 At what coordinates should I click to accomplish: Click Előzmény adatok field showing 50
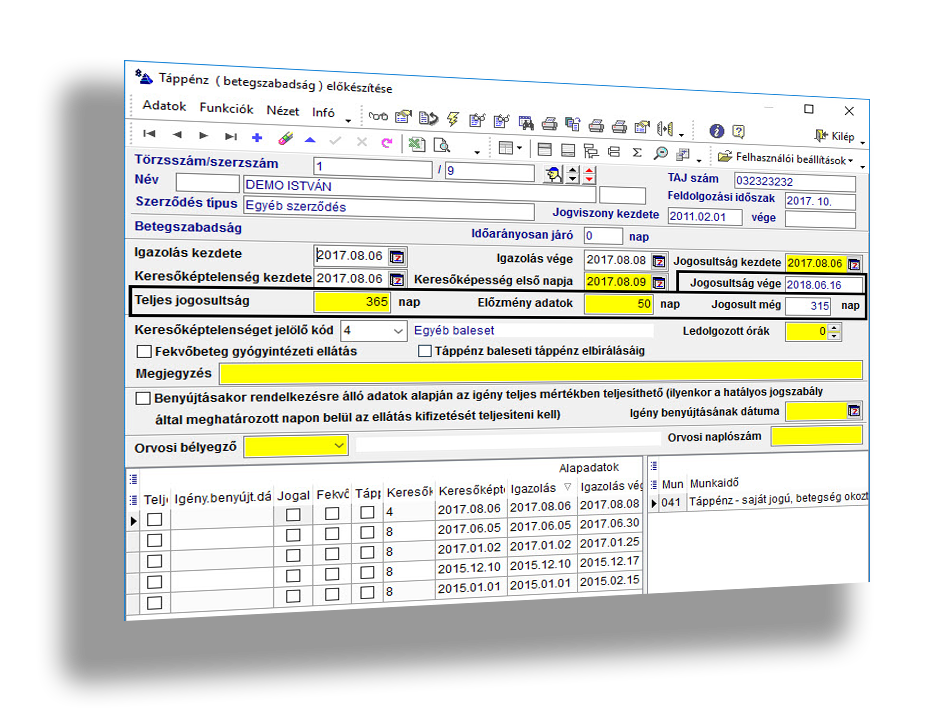(619, 304)
